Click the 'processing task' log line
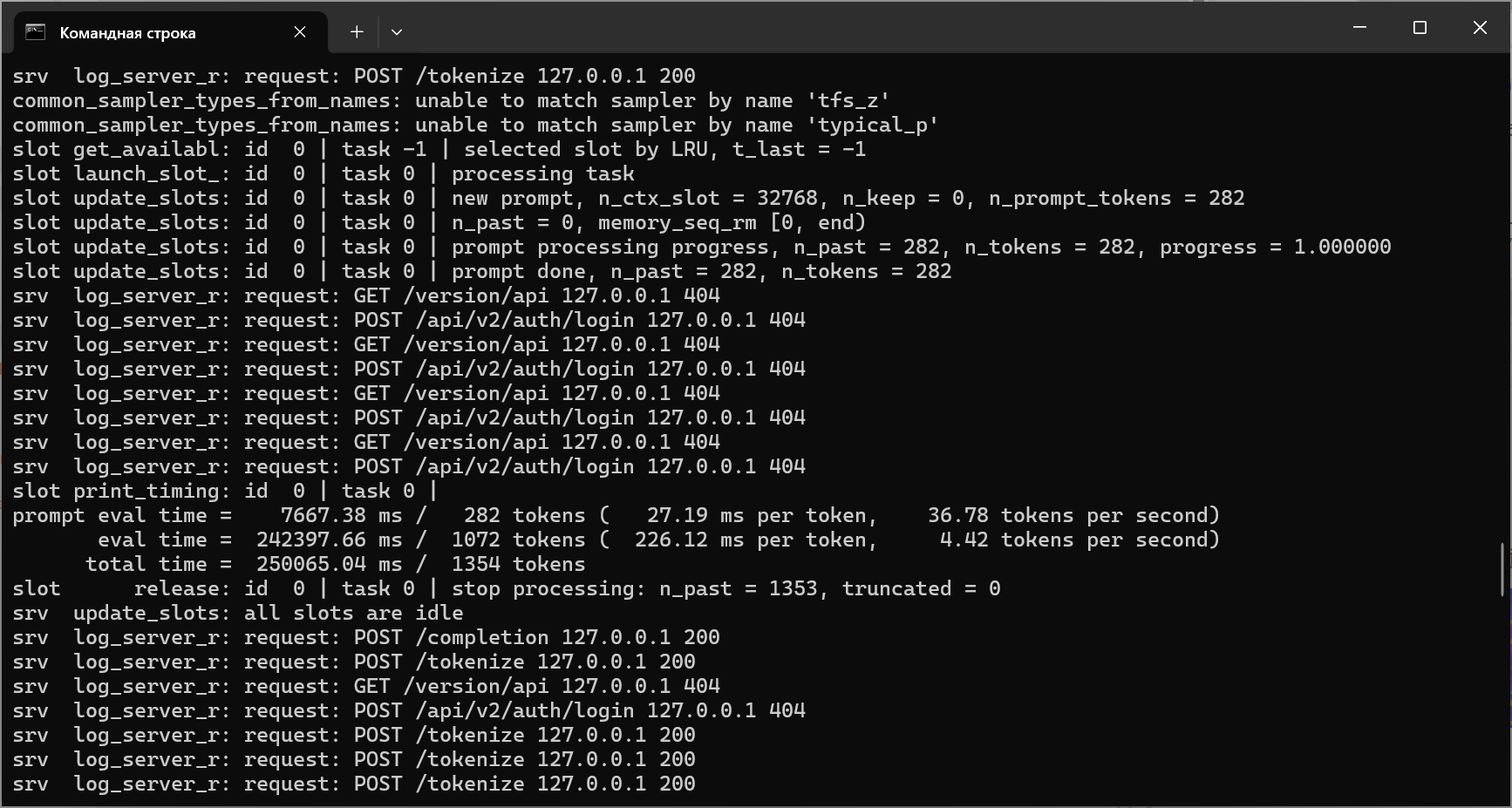This screenshot has width=1512, height=808. point(323,174)
